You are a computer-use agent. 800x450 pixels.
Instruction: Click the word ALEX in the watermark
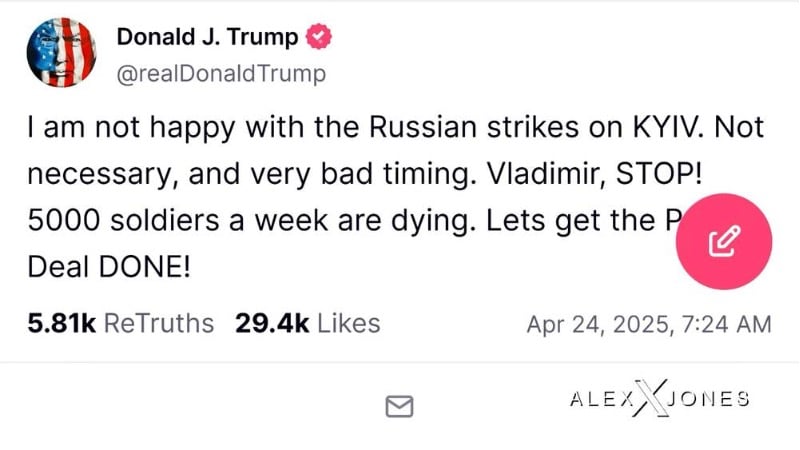point(601,400)
